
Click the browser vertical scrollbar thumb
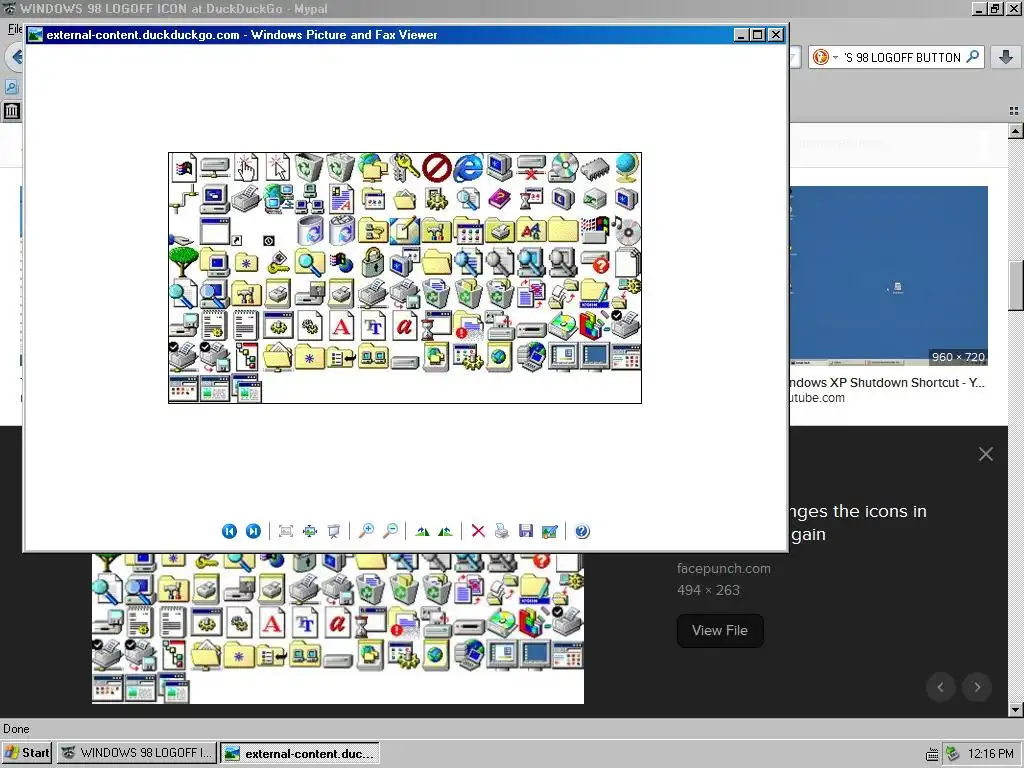(1016, 285)
